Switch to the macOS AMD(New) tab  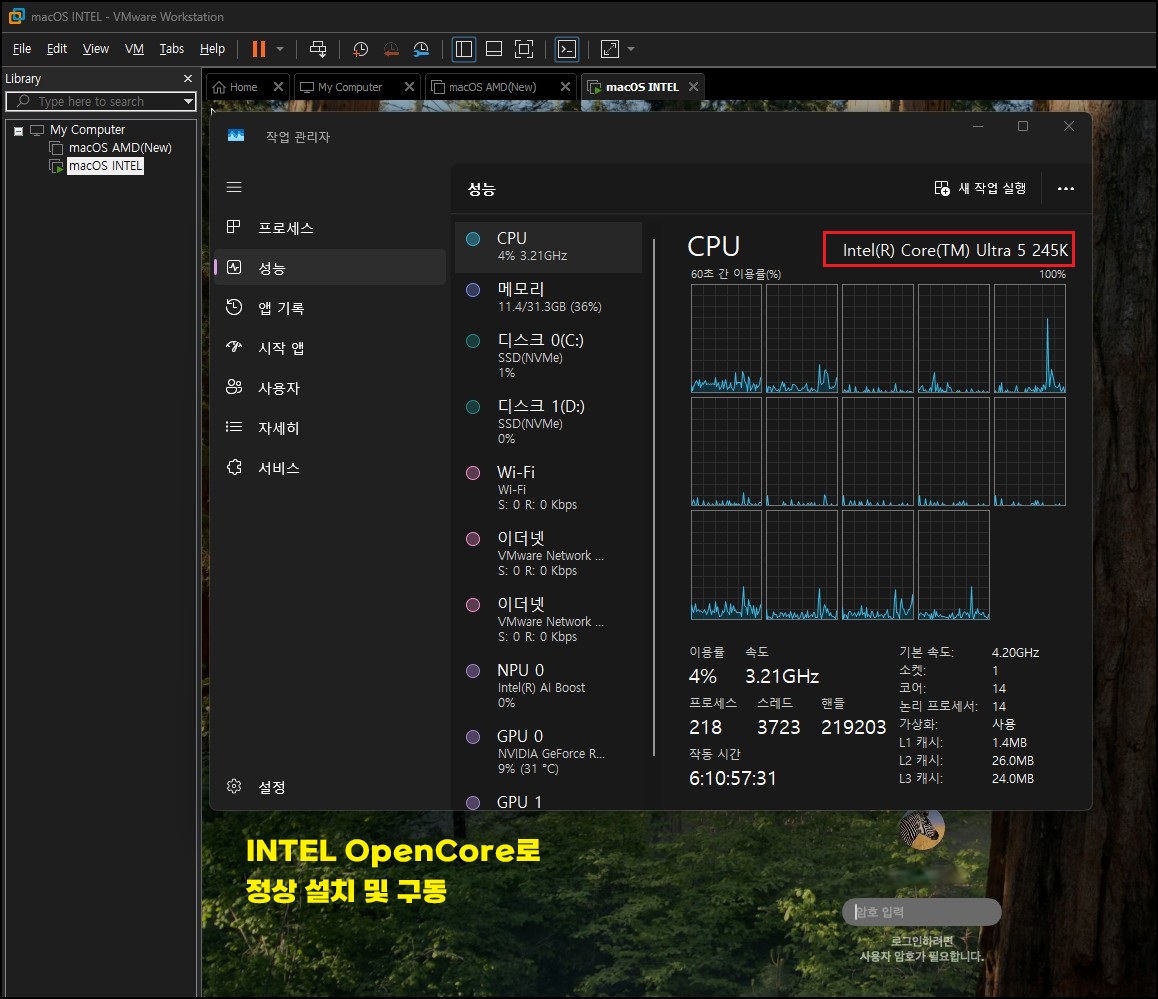492,87
